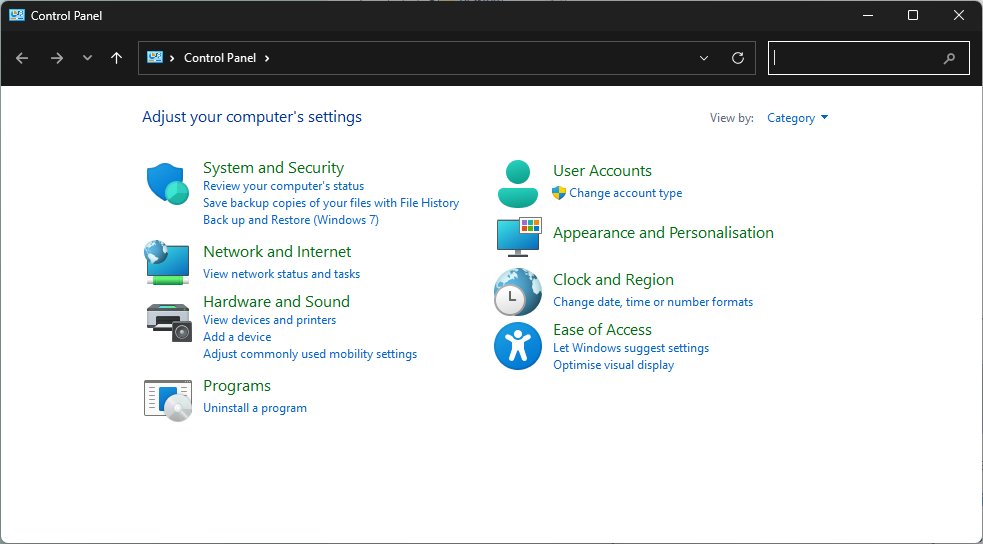Image resolution: width=983 pixels, height=544 pixels.
Task: Open System and Security category
Action: 273,167
